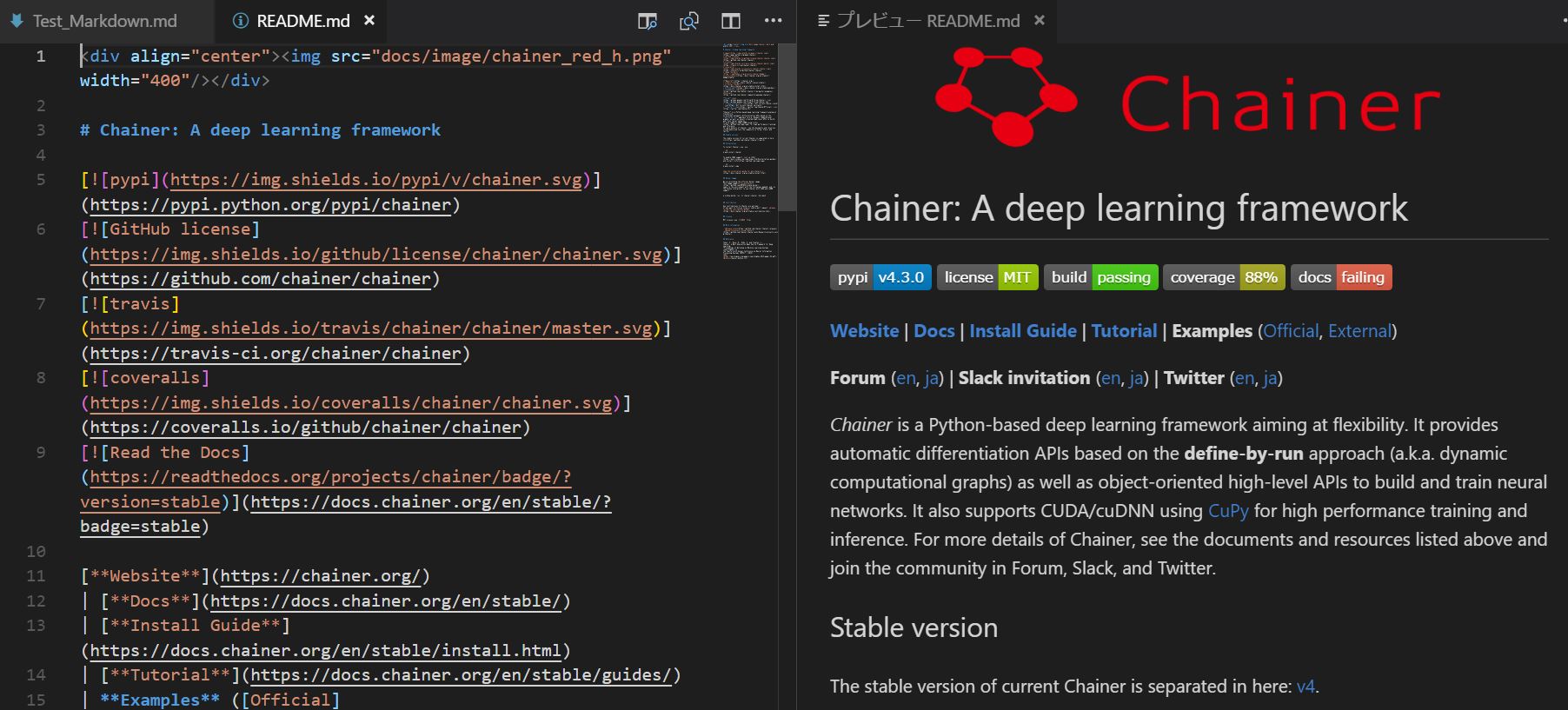
Task: Click the docs failing badge
Action: click(1341, 277)
